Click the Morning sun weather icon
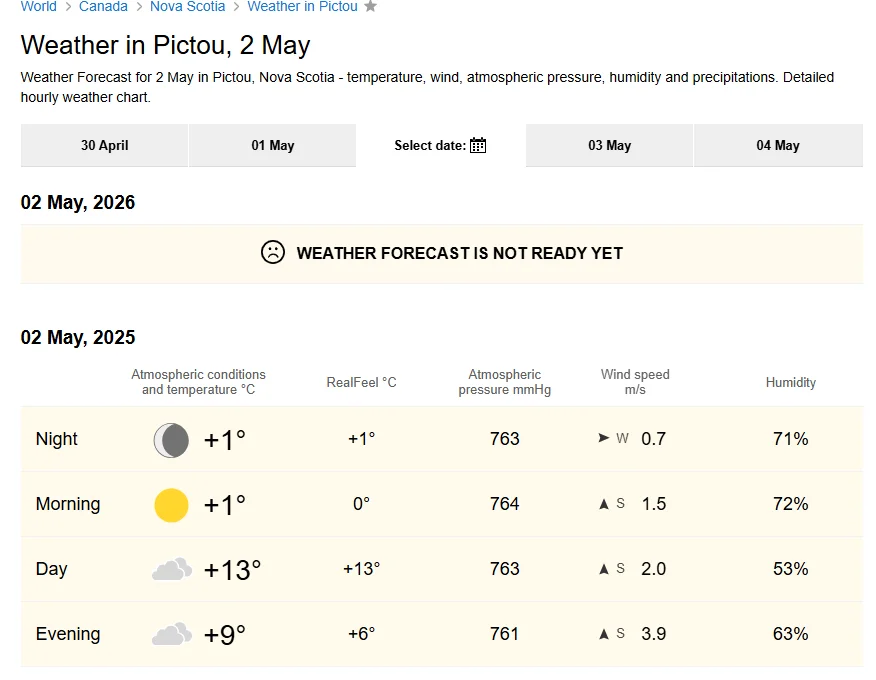This screenshot has height=680, width=876. [171, 504]
